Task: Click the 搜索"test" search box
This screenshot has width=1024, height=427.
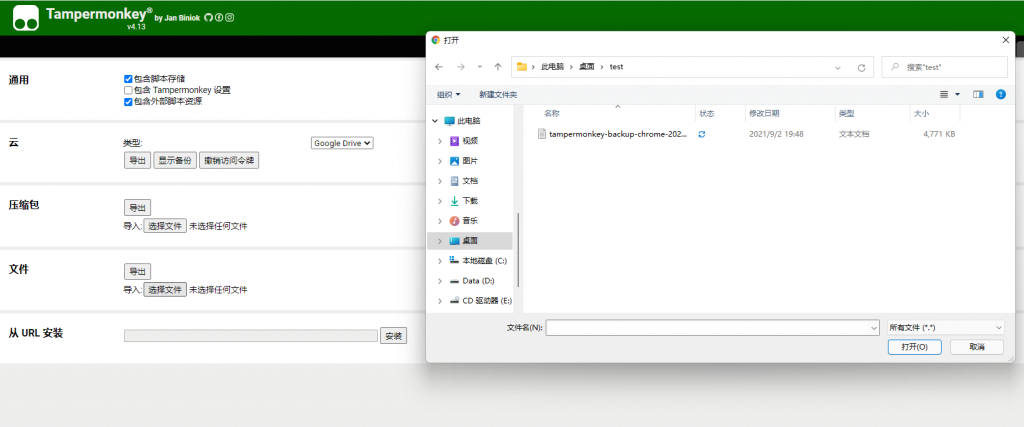Action: click(x=944, y=67)
